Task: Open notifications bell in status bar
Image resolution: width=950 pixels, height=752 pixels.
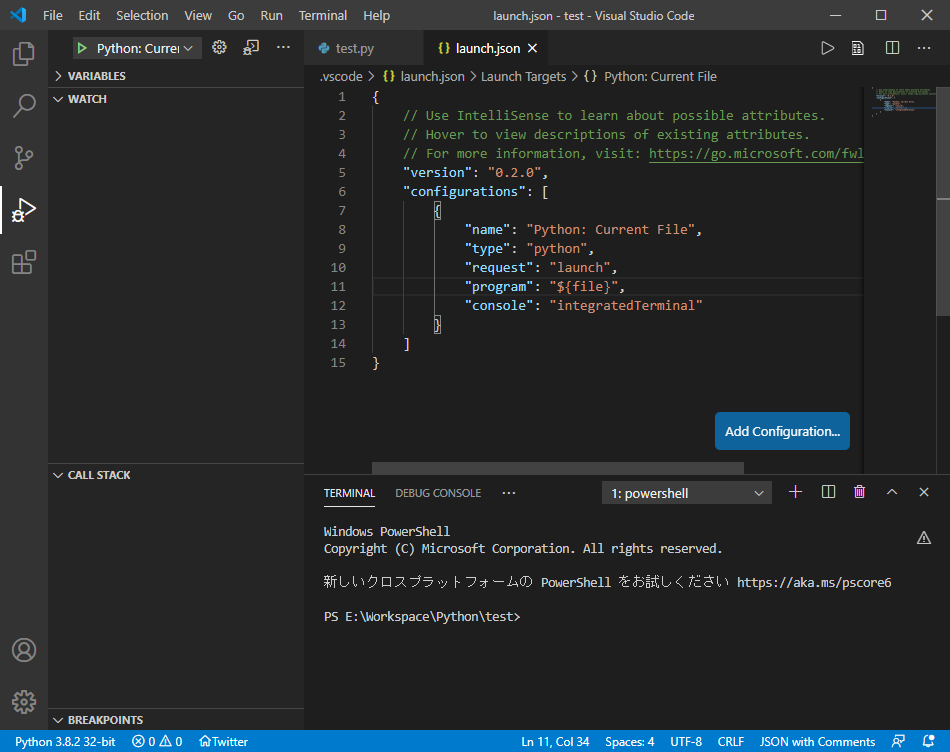Action: click(x=928, y=741)
